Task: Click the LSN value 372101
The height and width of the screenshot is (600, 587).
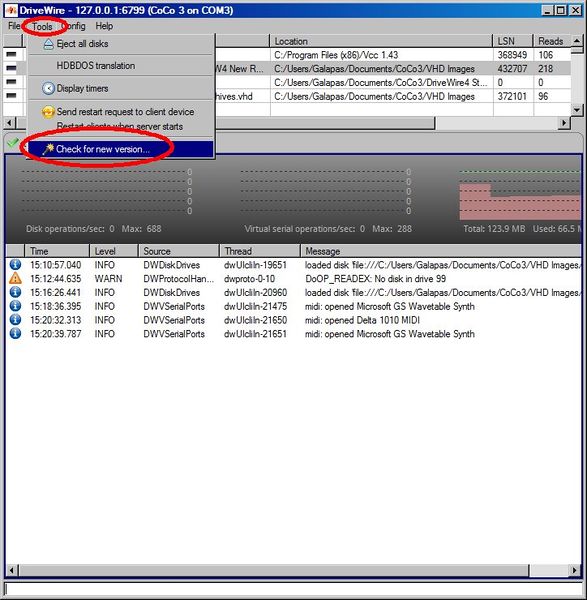Action: point(512,96)
